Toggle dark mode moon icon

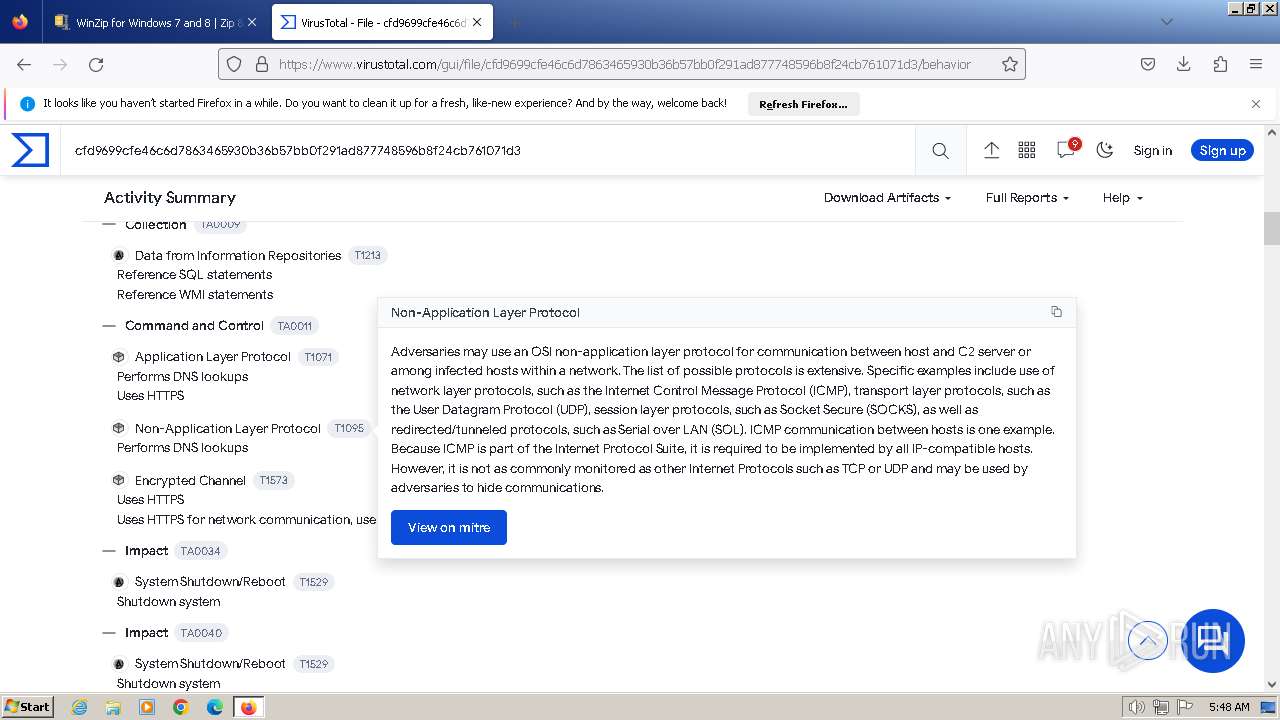click(1105, 150)
